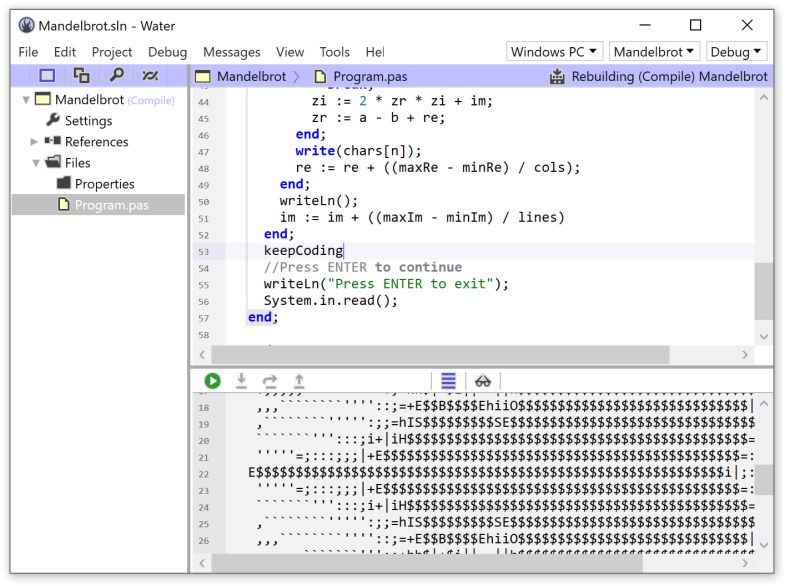Collapse the Files tree node
The image size is (800, 586).
36,162
